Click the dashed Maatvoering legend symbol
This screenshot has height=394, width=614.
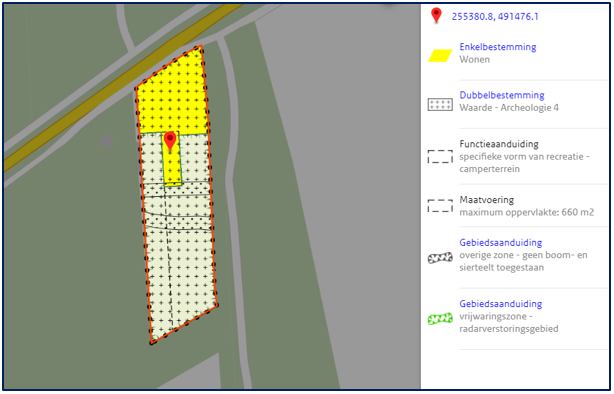[440, 206]
